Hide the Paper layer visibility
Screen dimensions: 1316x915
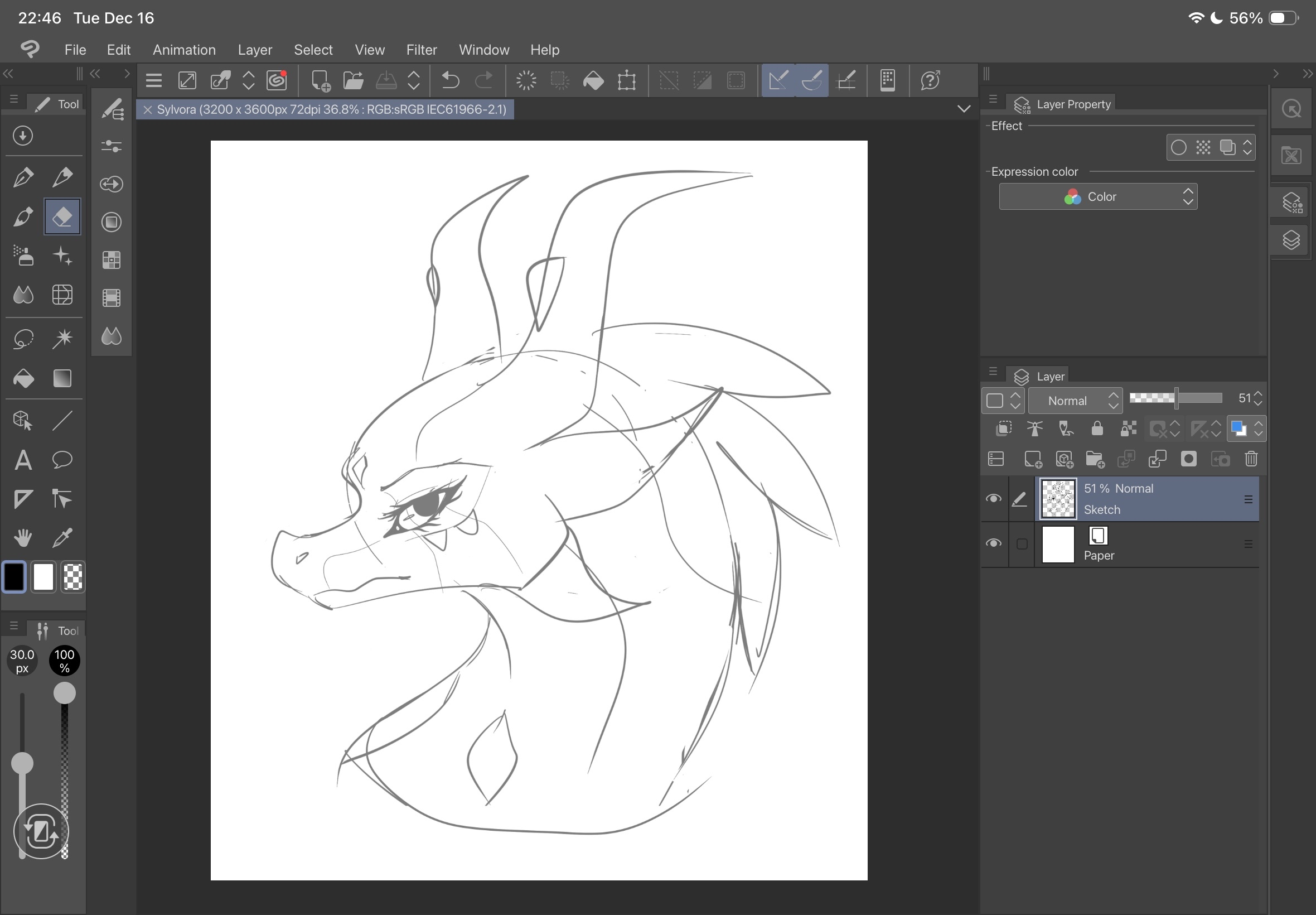[x=994, y=543]
